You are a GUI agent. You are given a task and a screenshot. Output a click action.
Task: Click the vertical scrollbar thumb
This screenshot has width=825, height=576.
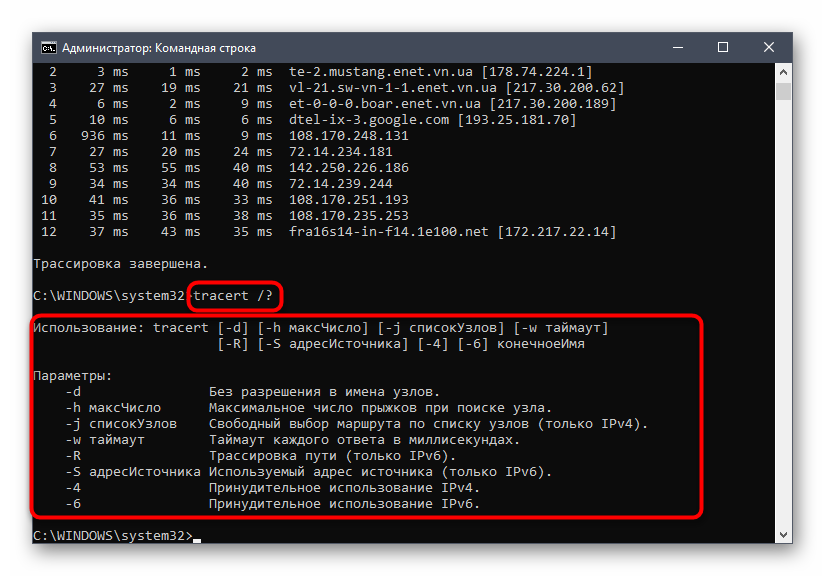783,91
